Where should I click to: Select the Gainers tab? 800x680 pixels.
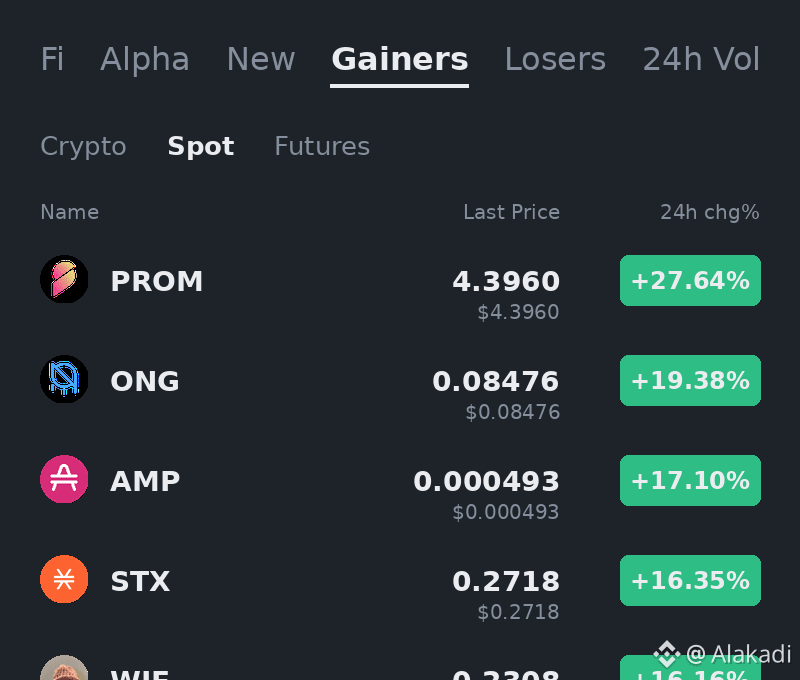click(399, 59)
